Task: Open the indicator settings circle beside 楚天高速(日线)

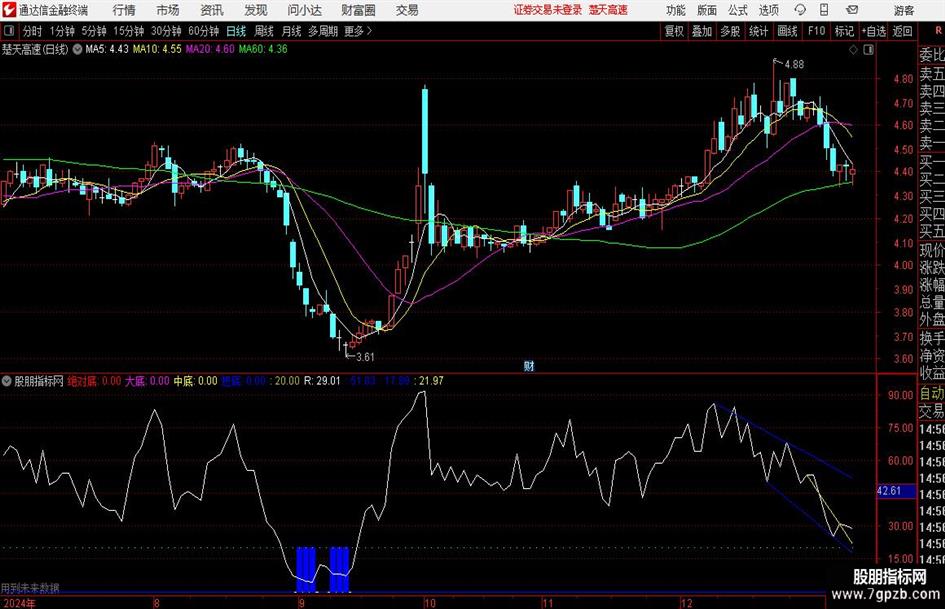Action: tap(77, 49)
